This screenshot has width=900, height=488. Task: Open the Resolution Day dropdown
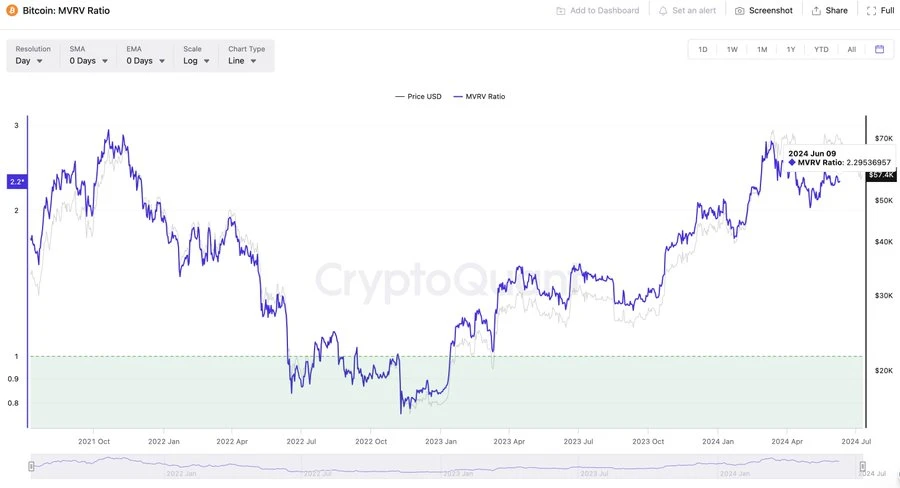tap(30, 61)
